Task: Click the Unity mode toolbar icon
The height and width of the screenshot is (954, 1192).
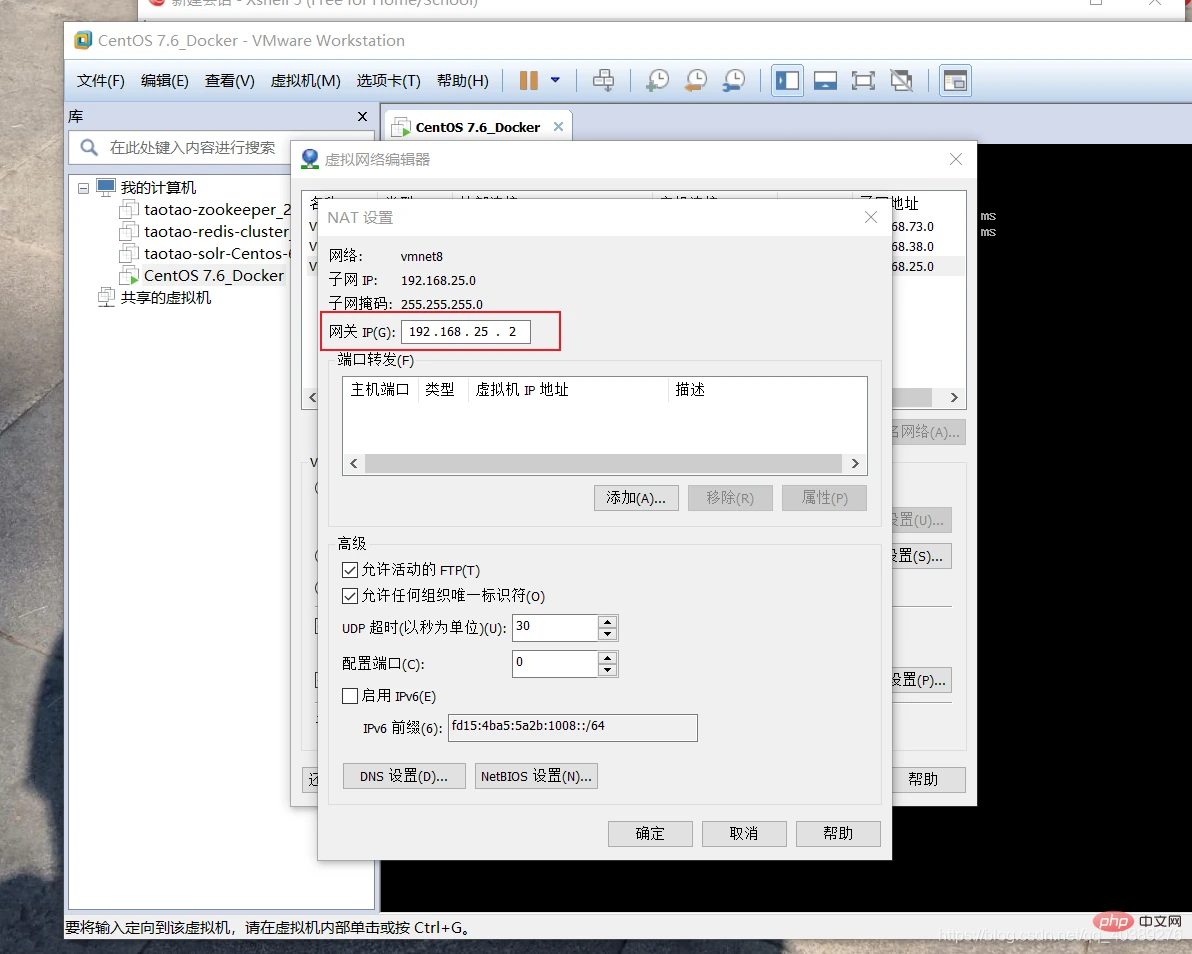Action: 902,81
